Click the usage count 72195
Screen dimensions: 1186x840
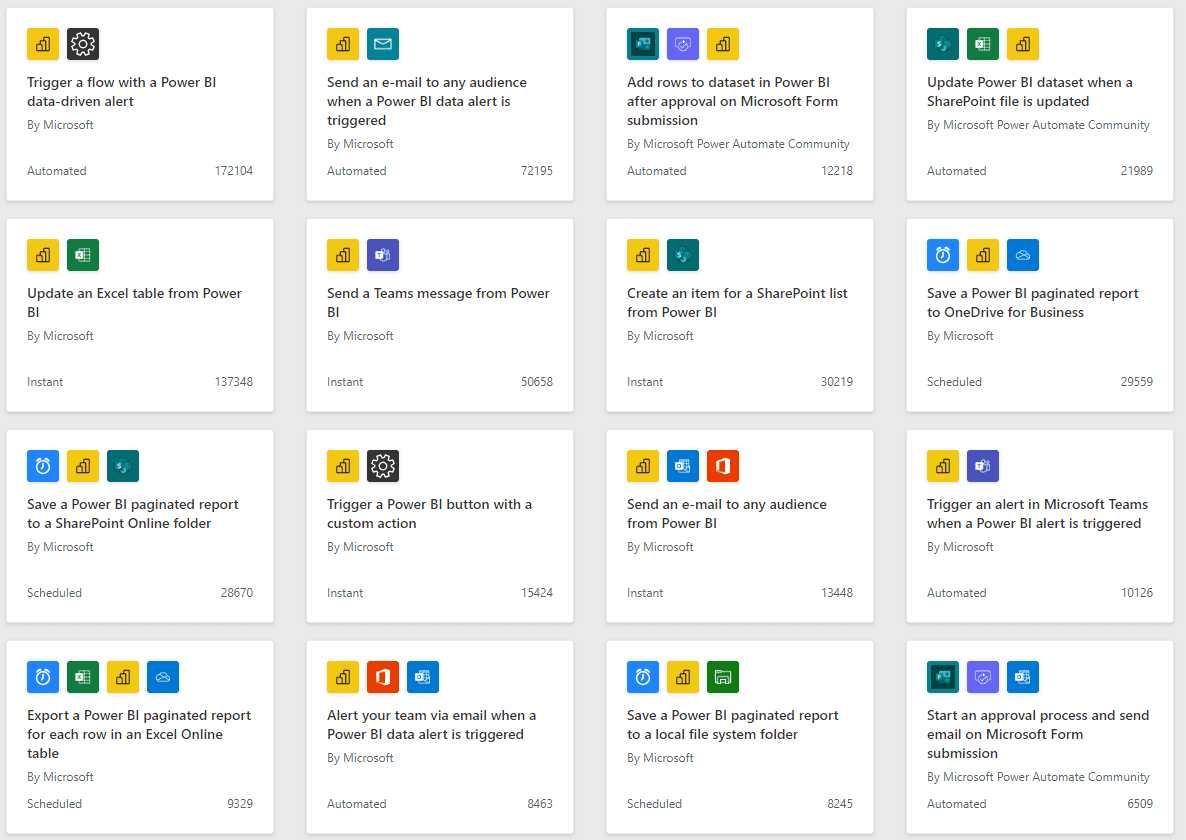(x=537, y=171)
